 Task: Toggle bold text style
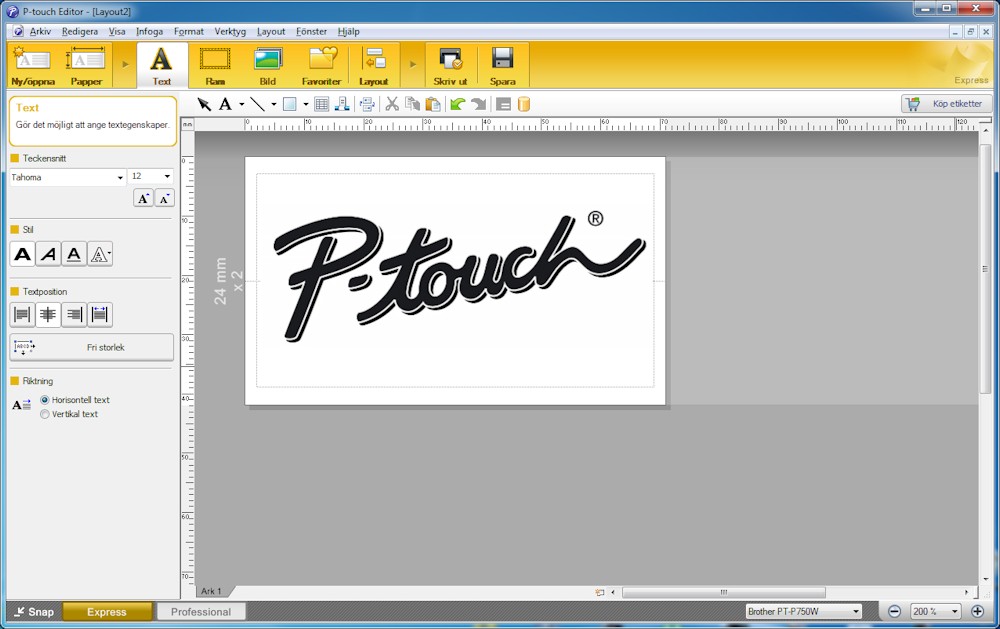coord(22,255)
